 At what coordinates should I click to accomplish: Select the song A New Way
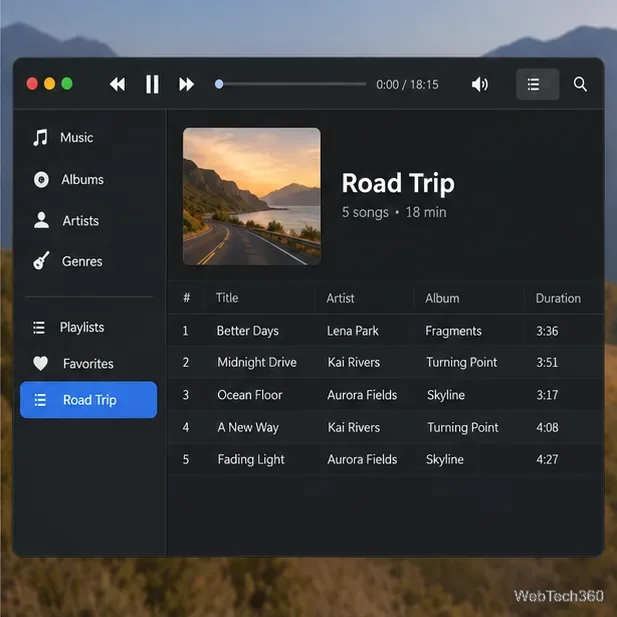[x=248, y=427]
